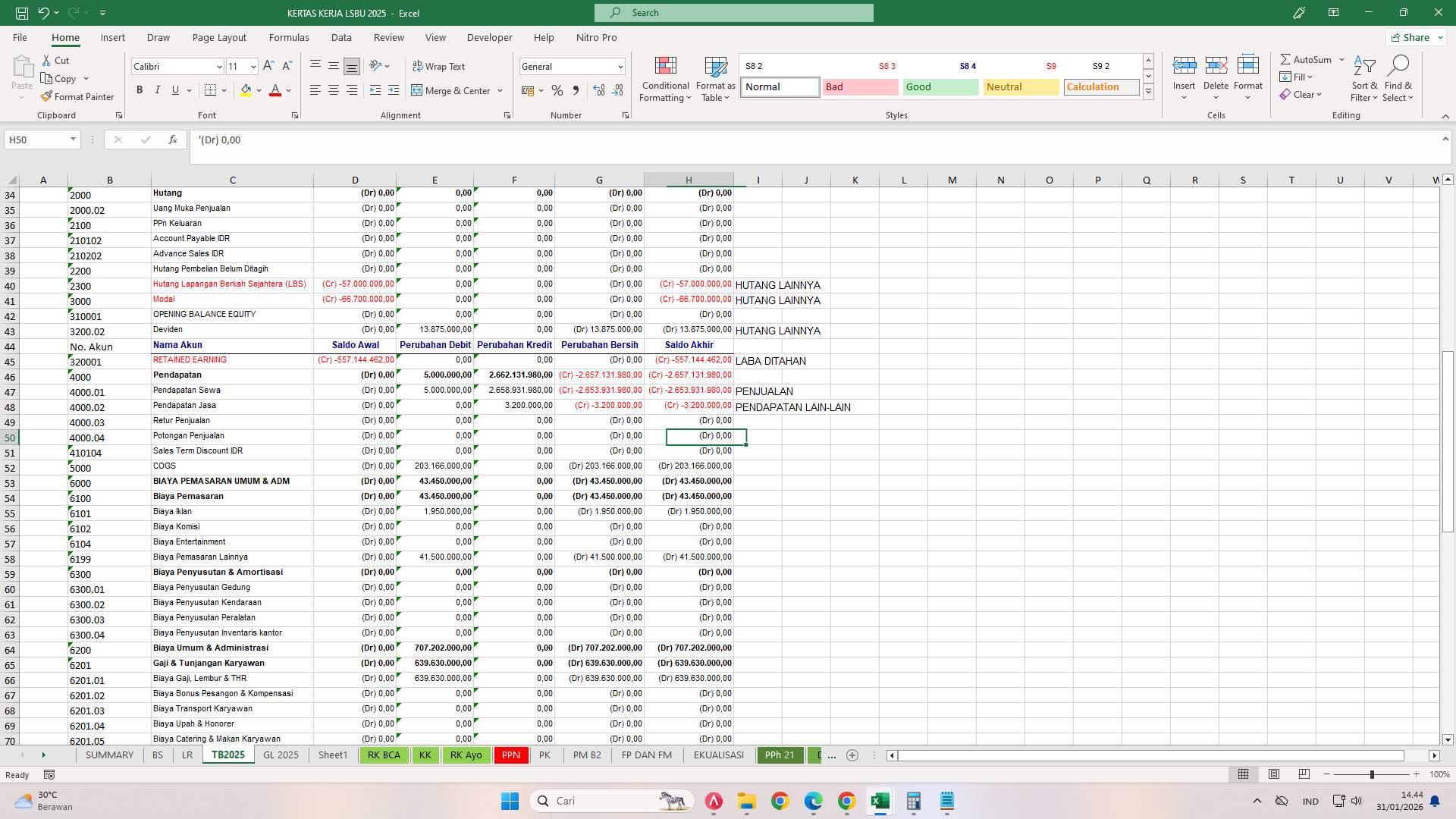Screen dimensions: 1456x819
Task: Apply bold formatting to selected cell
Action: [x=140, y=89]
